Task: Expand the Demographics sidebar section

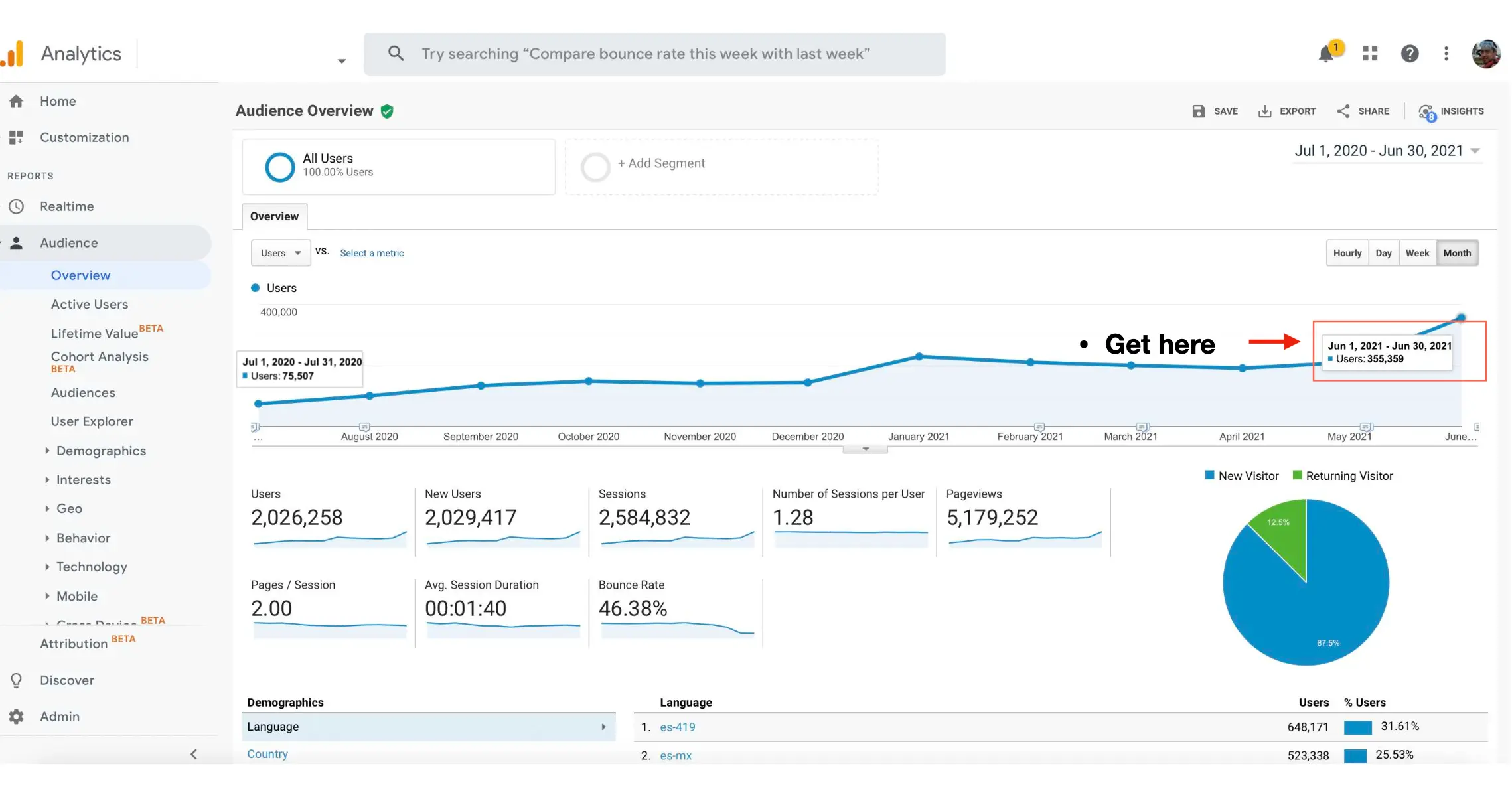Action: point(101,451)
